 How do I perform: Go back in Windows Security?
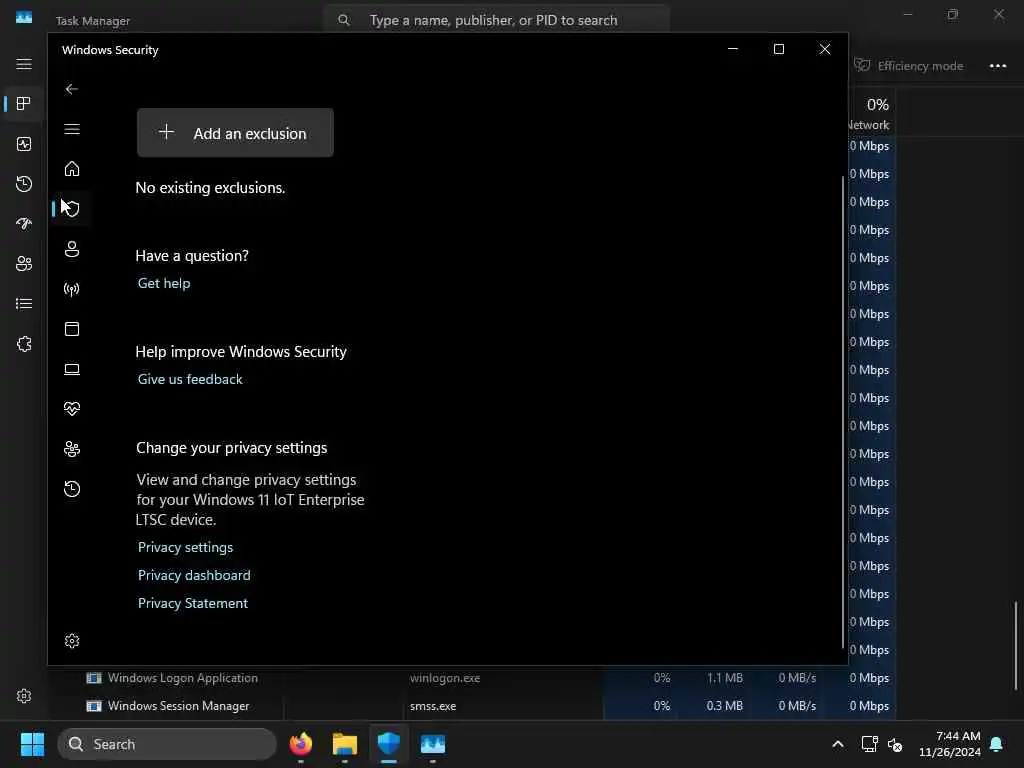[x=72, y=89]
